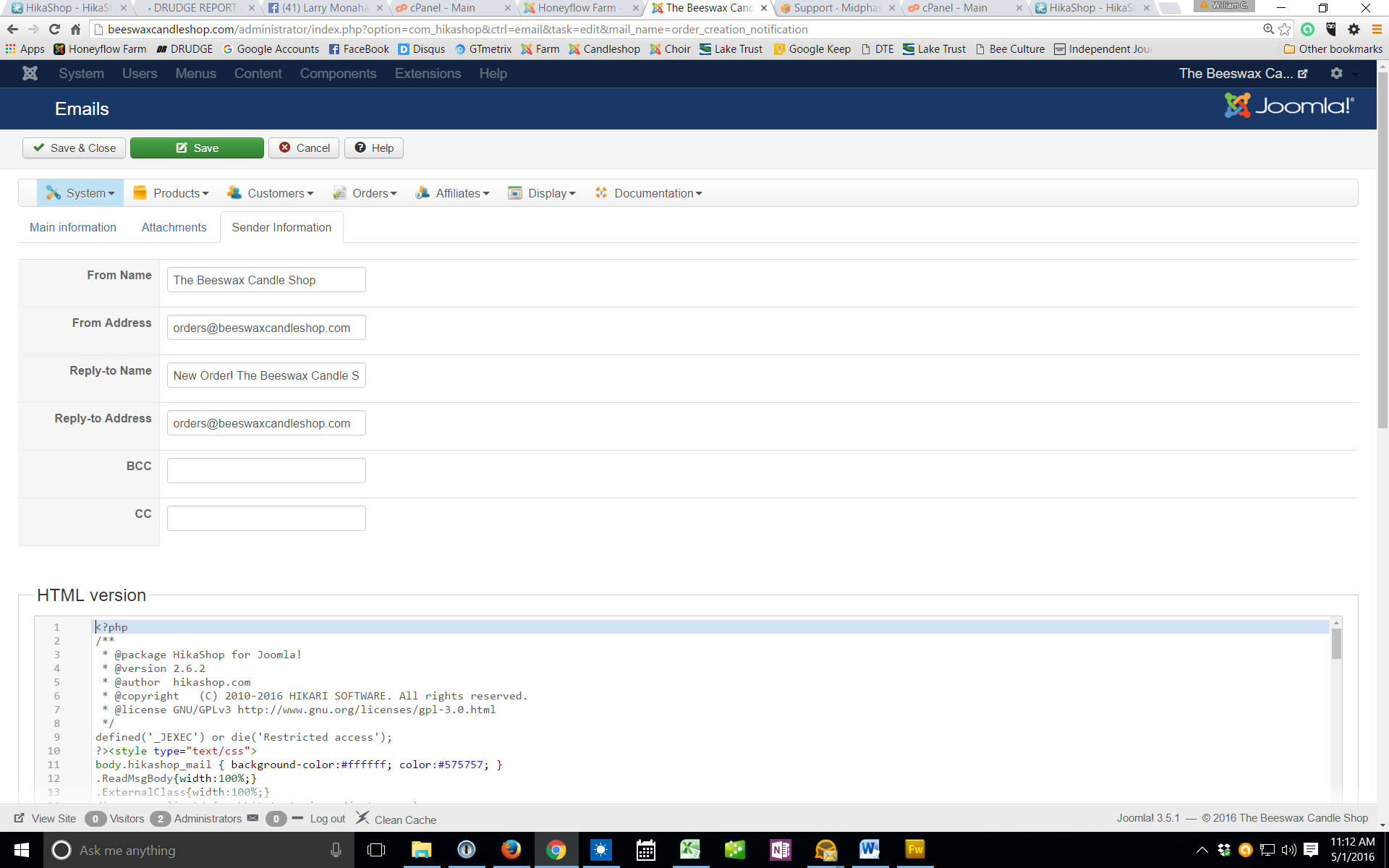Open the Attachments tab
Screen dimensions: 1389x868
(x=174, y=227)
